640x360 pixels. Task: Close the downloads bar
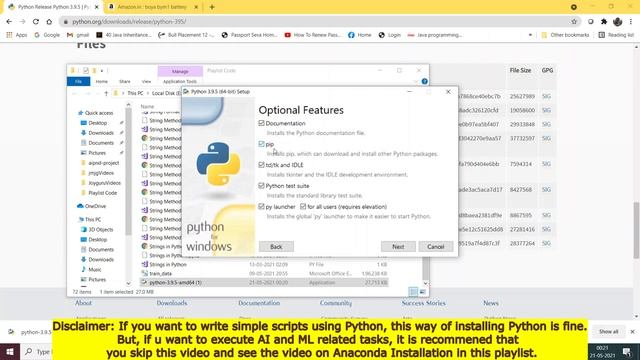(x=632, y=332)
